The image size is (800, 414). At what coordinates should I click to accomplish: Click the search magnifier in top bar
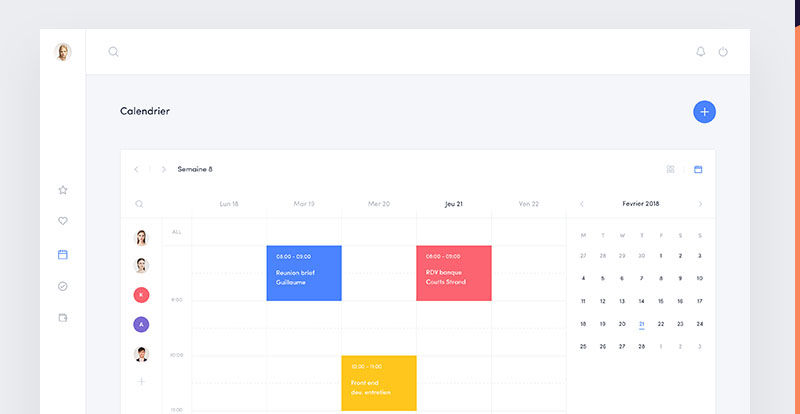[113, 52]
